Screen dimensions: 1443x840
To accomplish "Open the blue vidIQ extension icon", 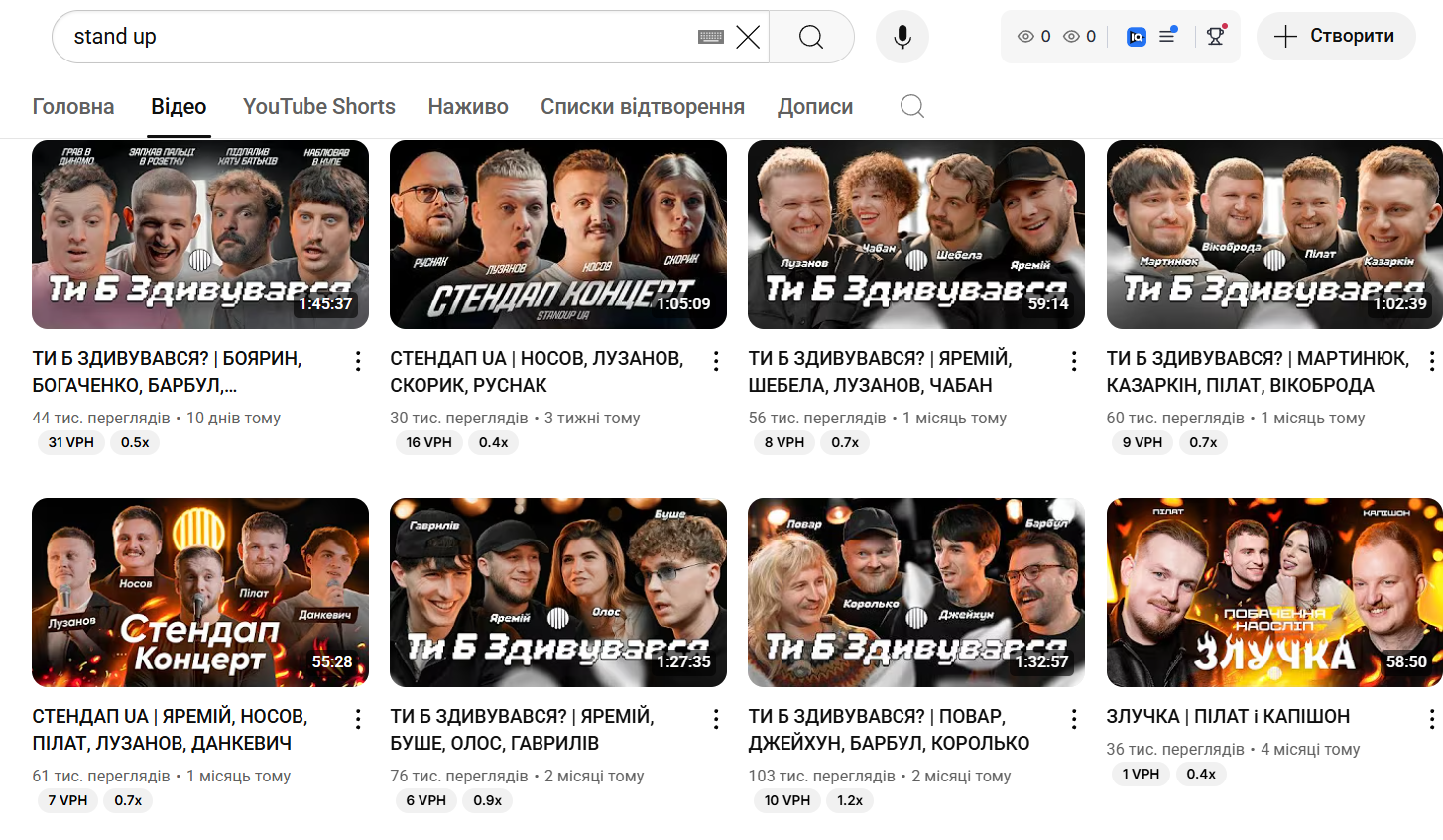I will pyautogui.click(x=1137, y=37).
